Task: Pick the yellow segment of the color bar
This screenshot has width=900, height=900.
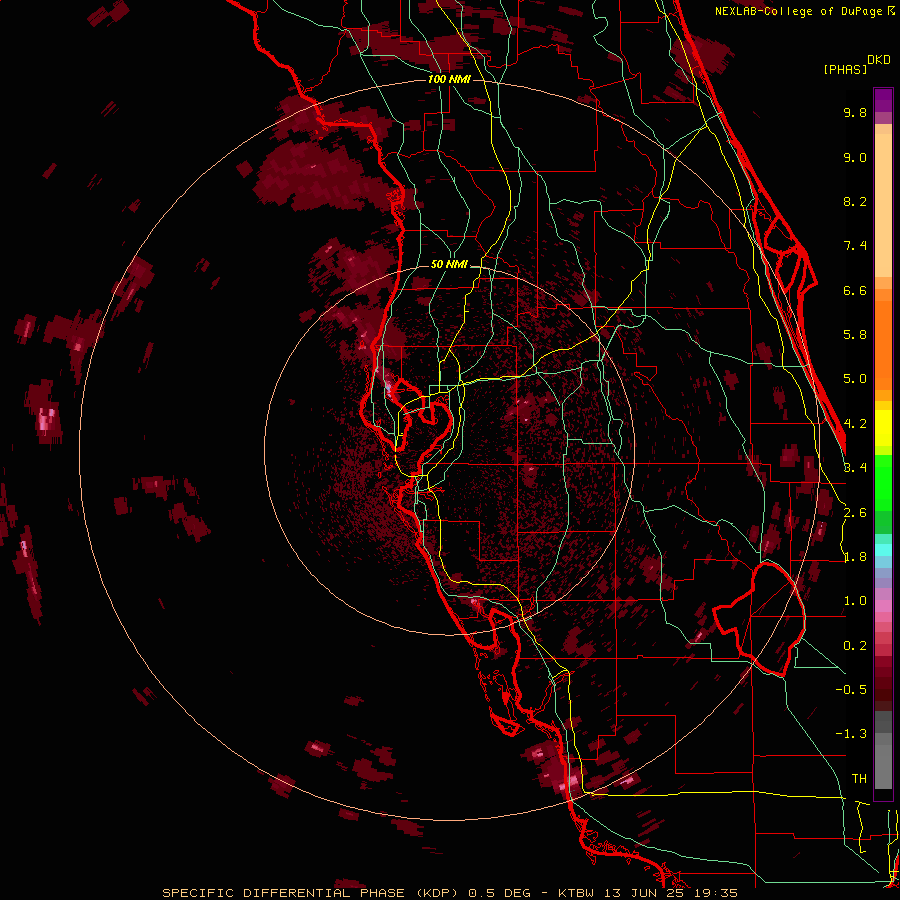Action: 883,428
